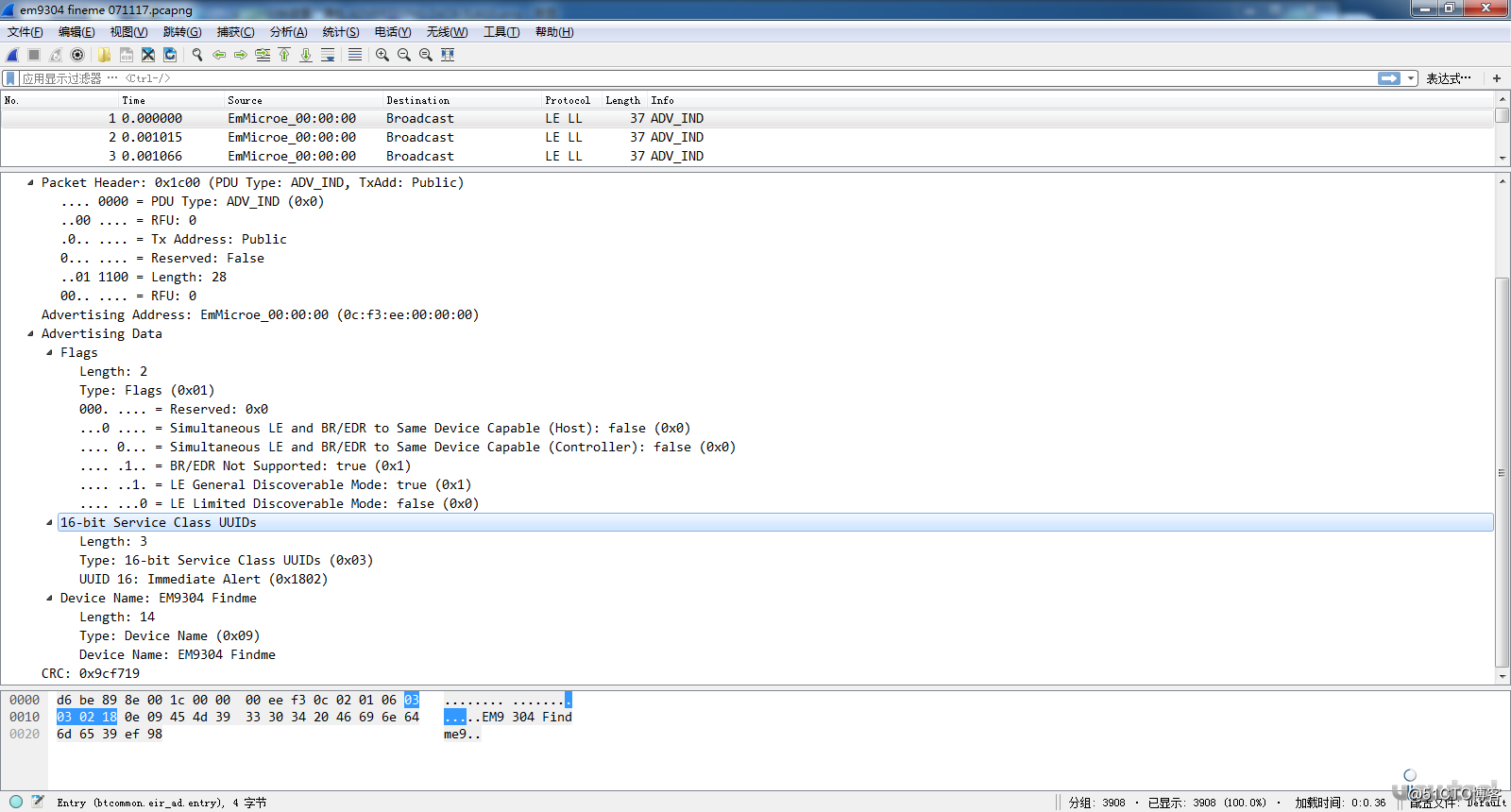
Task: Reload the capture file icon
Action: point(170,55)
